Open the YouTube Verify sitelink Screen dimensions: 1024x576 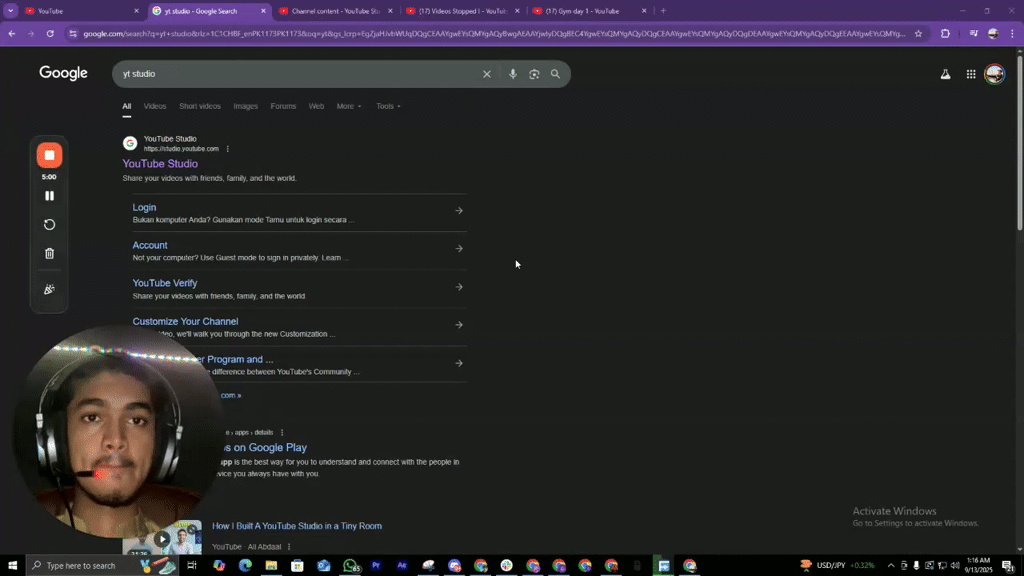click(165, 283)
